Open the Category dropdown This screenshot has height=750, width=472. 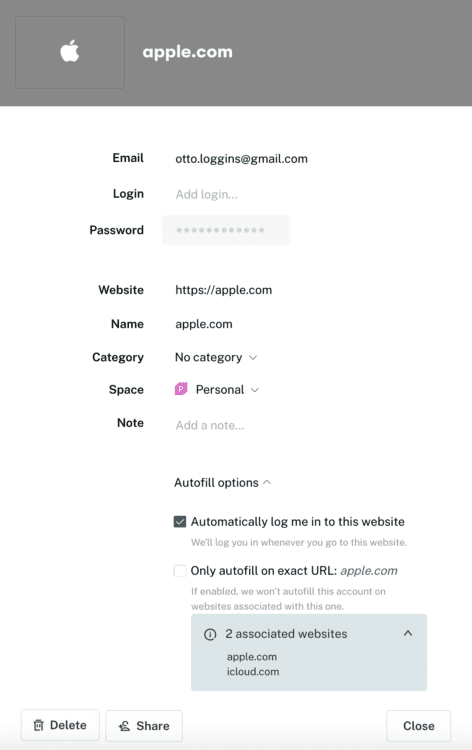(216, 357)
